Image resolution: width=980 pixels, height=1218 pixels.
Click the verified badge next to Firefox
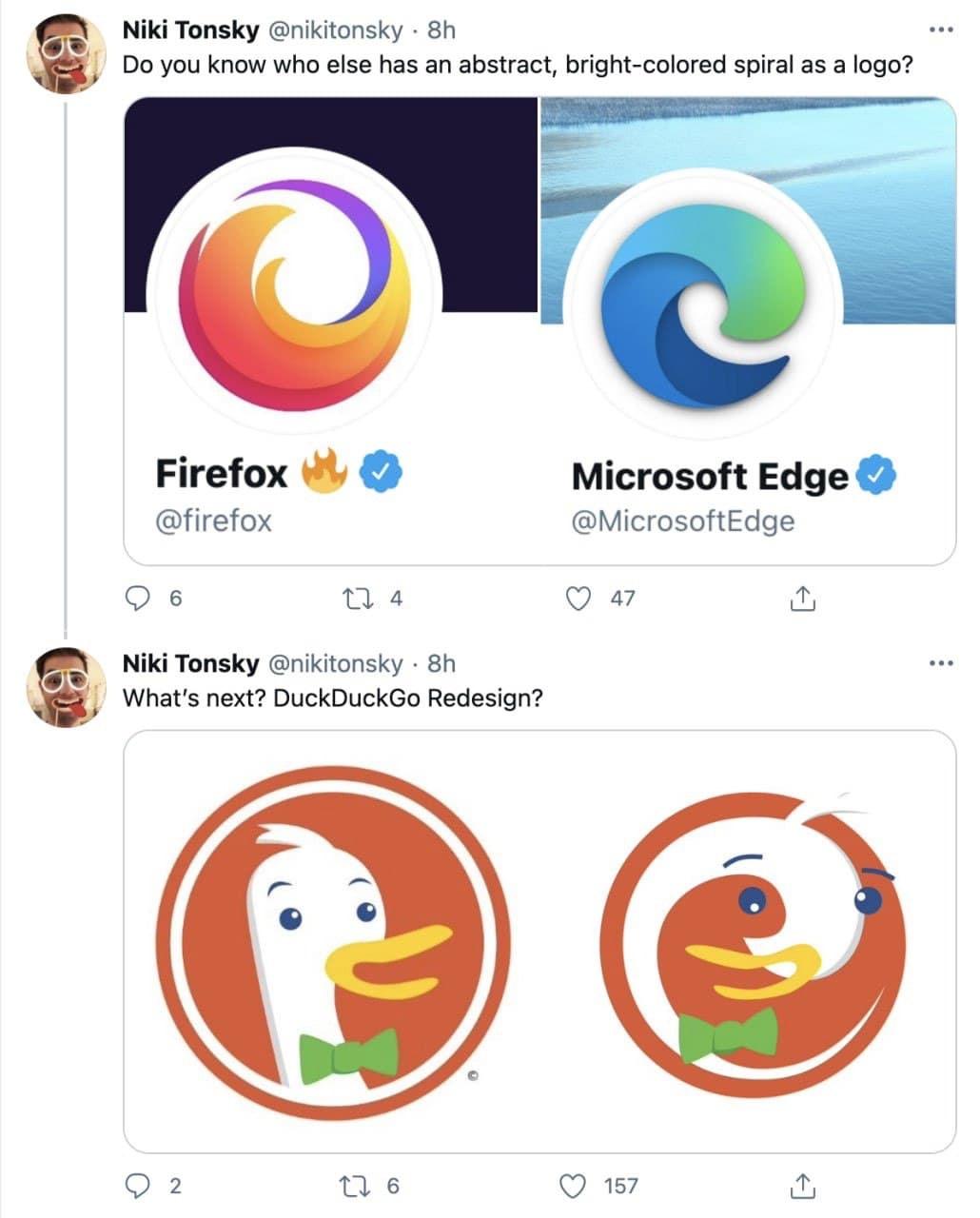(x=381, y=472)
